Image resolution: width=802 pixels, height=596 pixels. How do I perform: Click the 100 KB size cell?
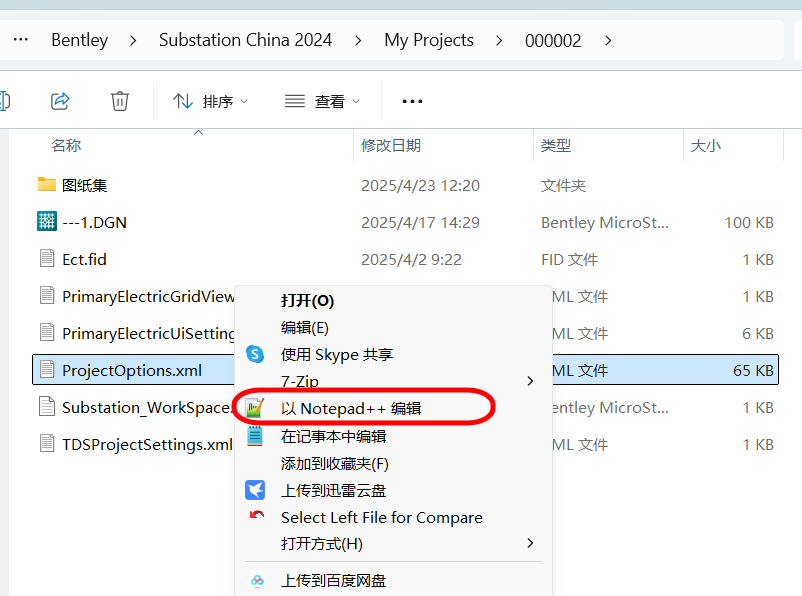pos(749,222)
